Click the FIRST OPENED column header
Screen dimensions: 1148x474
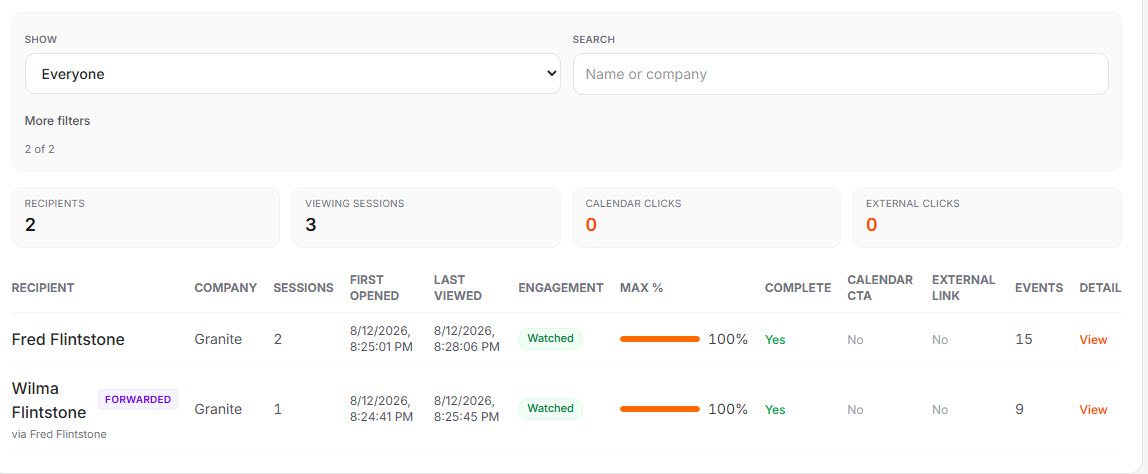point(374,288)
